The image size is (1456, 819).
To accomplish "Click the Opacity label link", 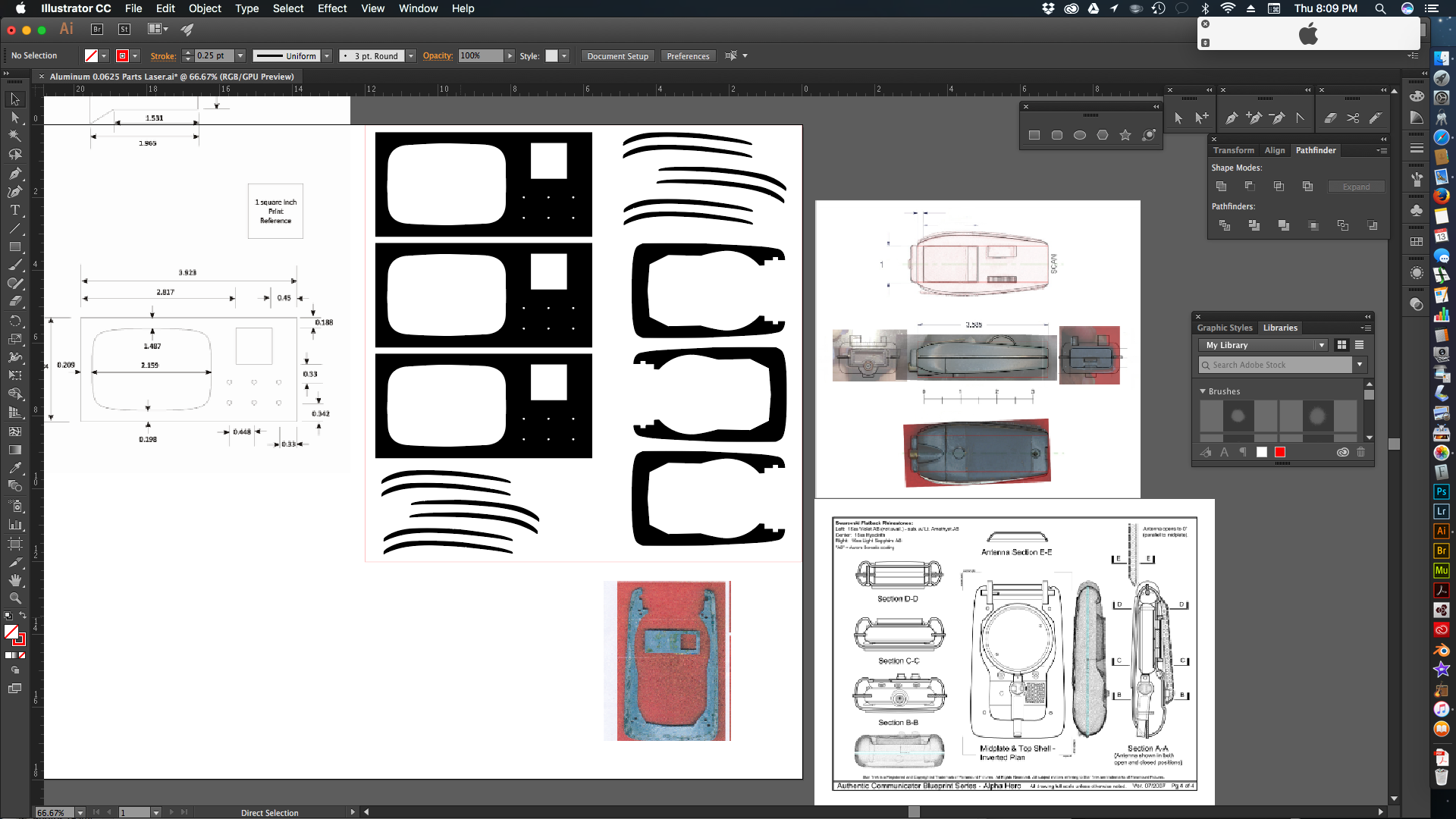I will (438, 56).
